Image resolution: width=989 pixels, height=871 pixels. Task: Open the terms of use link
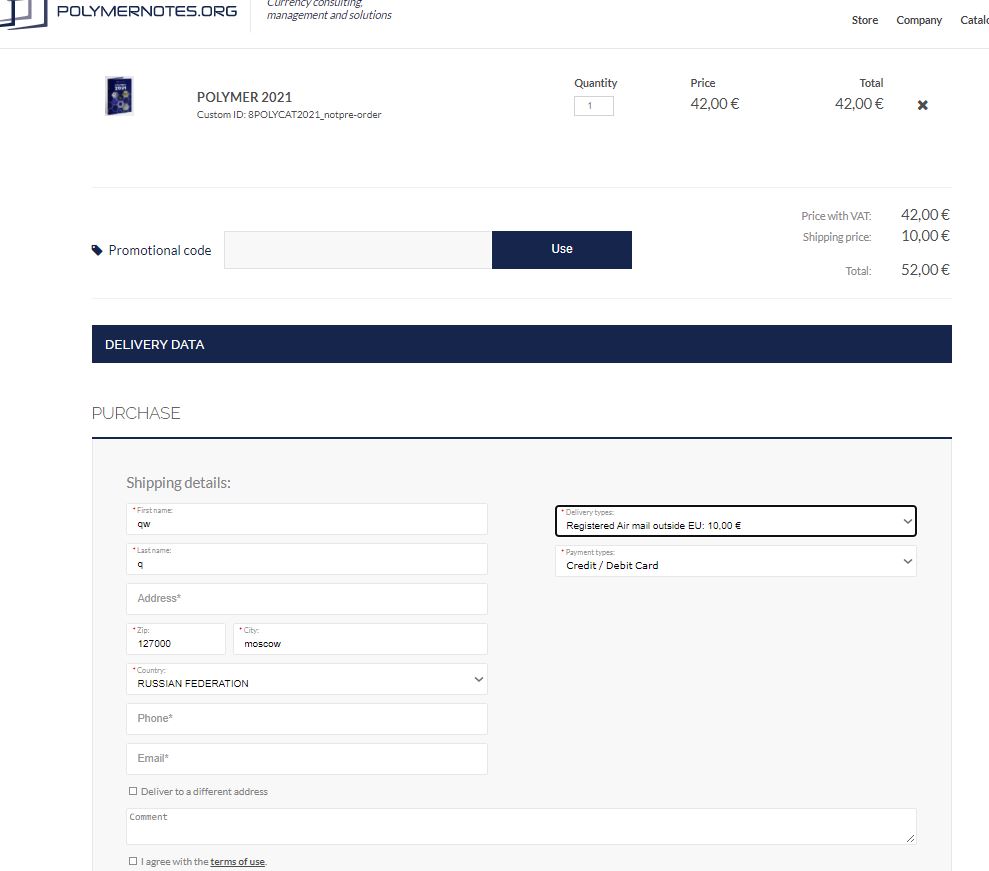coord(237,861)
